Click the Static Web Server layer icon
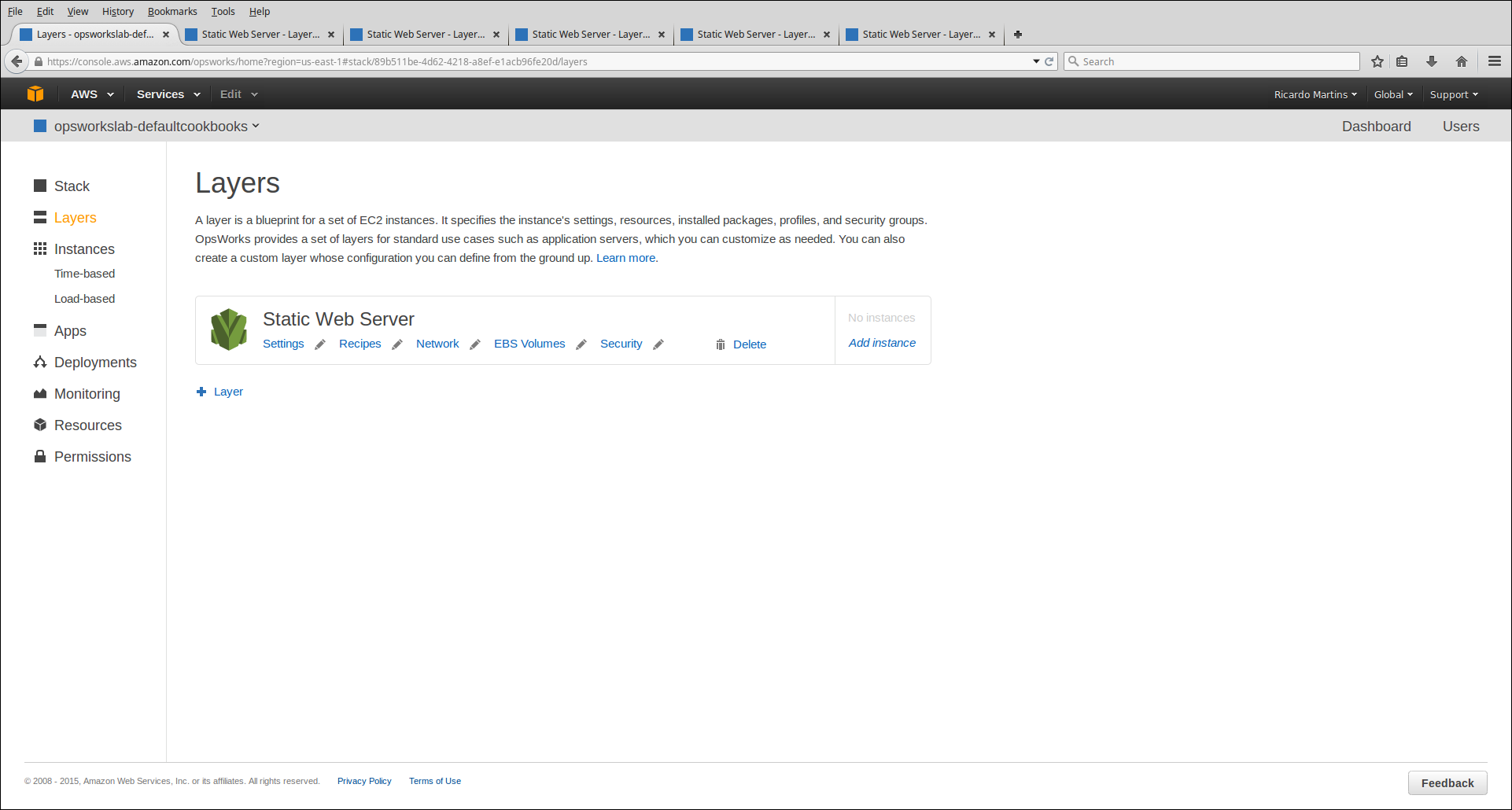The height and width of the screenshot is (810, 1512). [229, 330]
